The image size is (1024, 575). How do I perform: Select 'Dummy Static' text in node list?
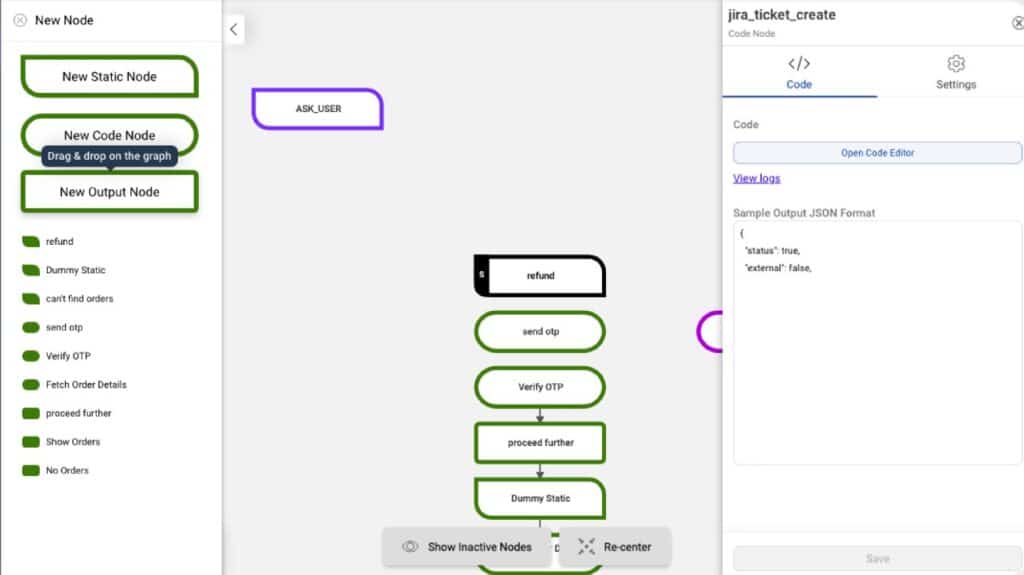pyautogui.click(x=75, y=271)
